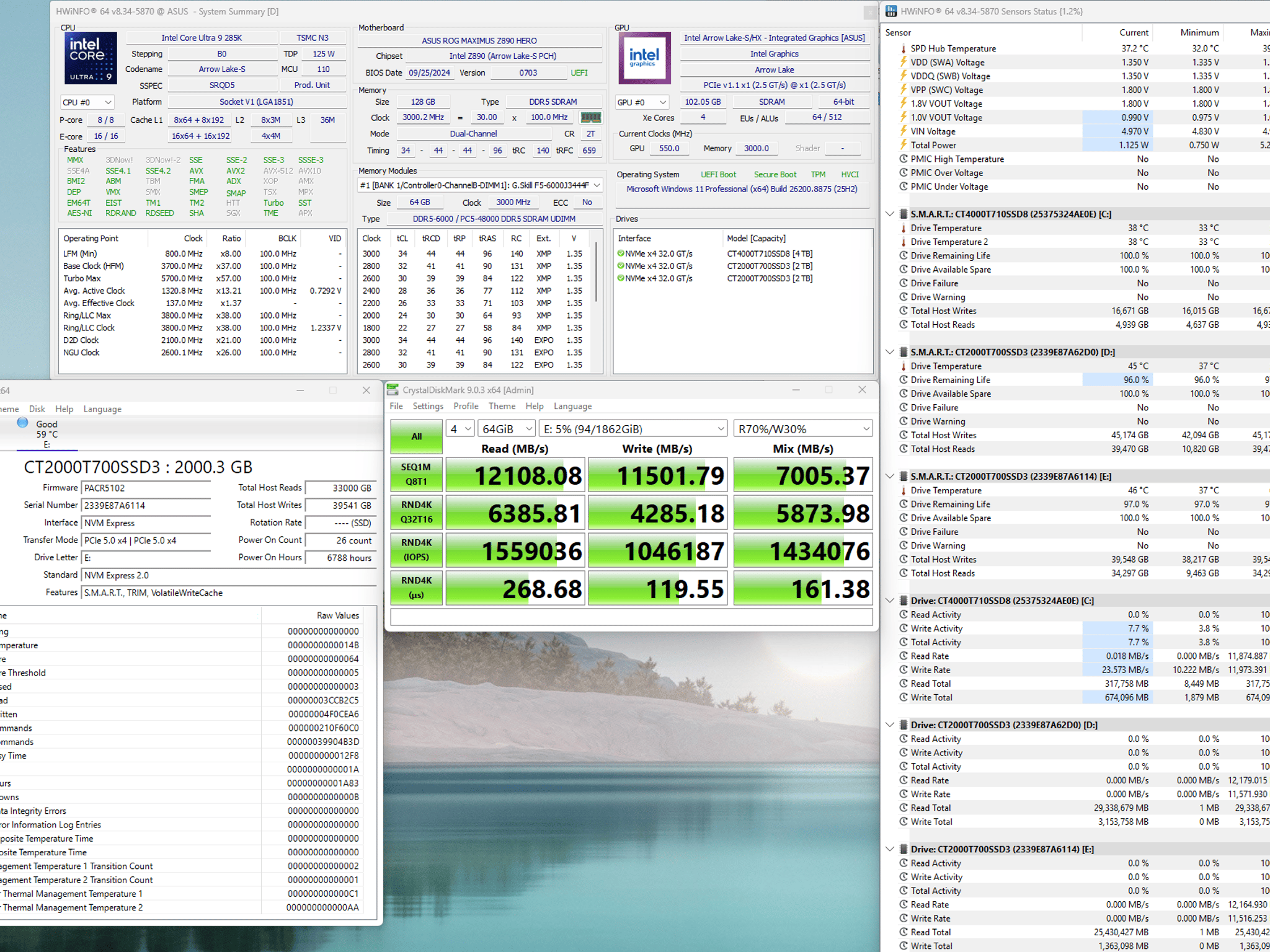Open the Memory Modules BANK 1 dropdown

pyautogui.click(x=479, y=185)
